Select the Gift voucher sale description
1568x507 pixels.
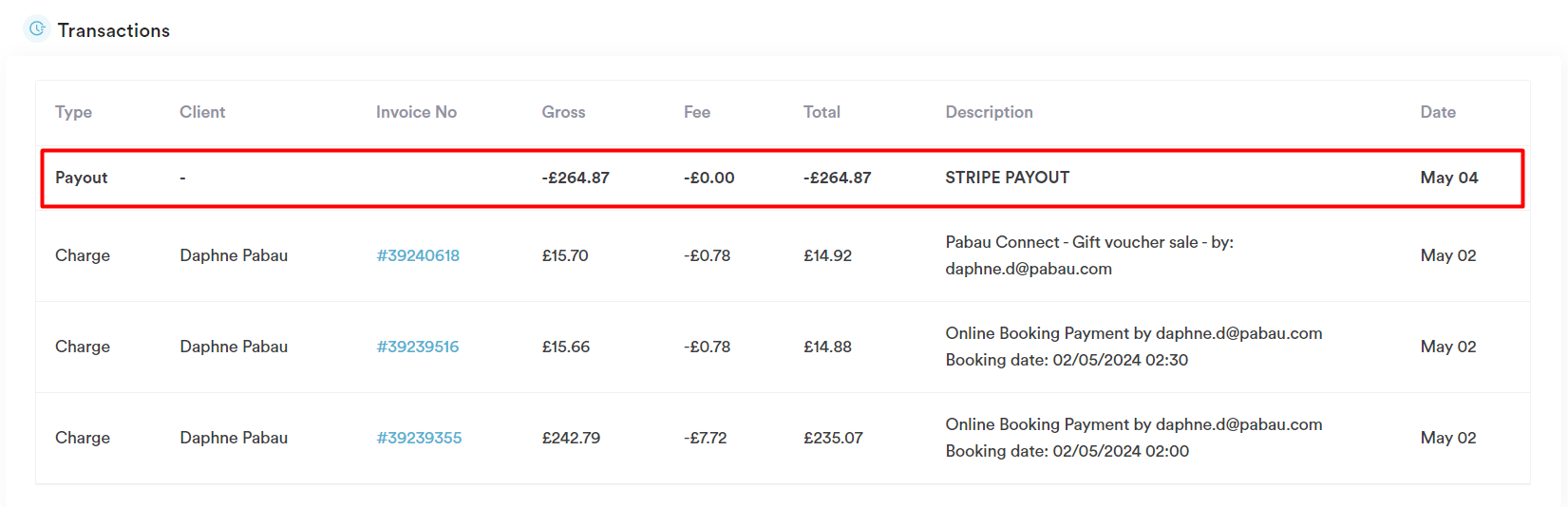click(x=1089, y=255)
